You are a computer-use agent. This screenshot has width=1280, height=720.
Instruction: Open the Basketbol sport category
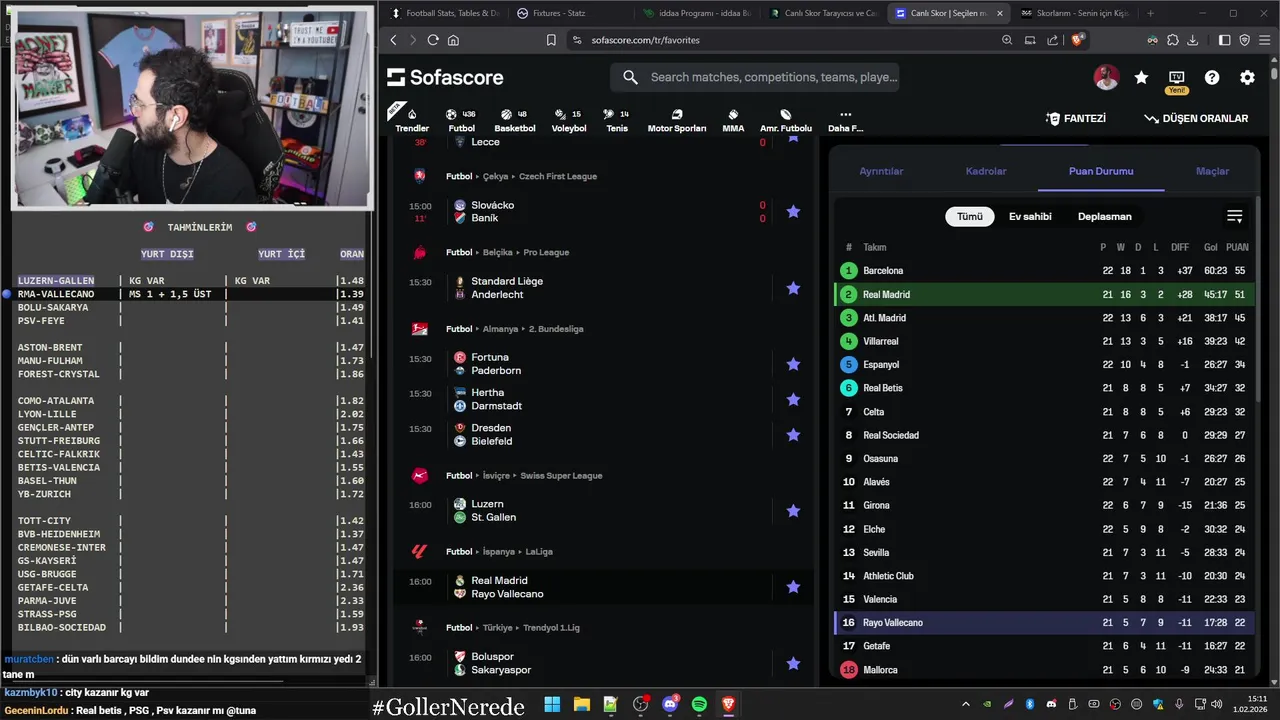[514, 120]
